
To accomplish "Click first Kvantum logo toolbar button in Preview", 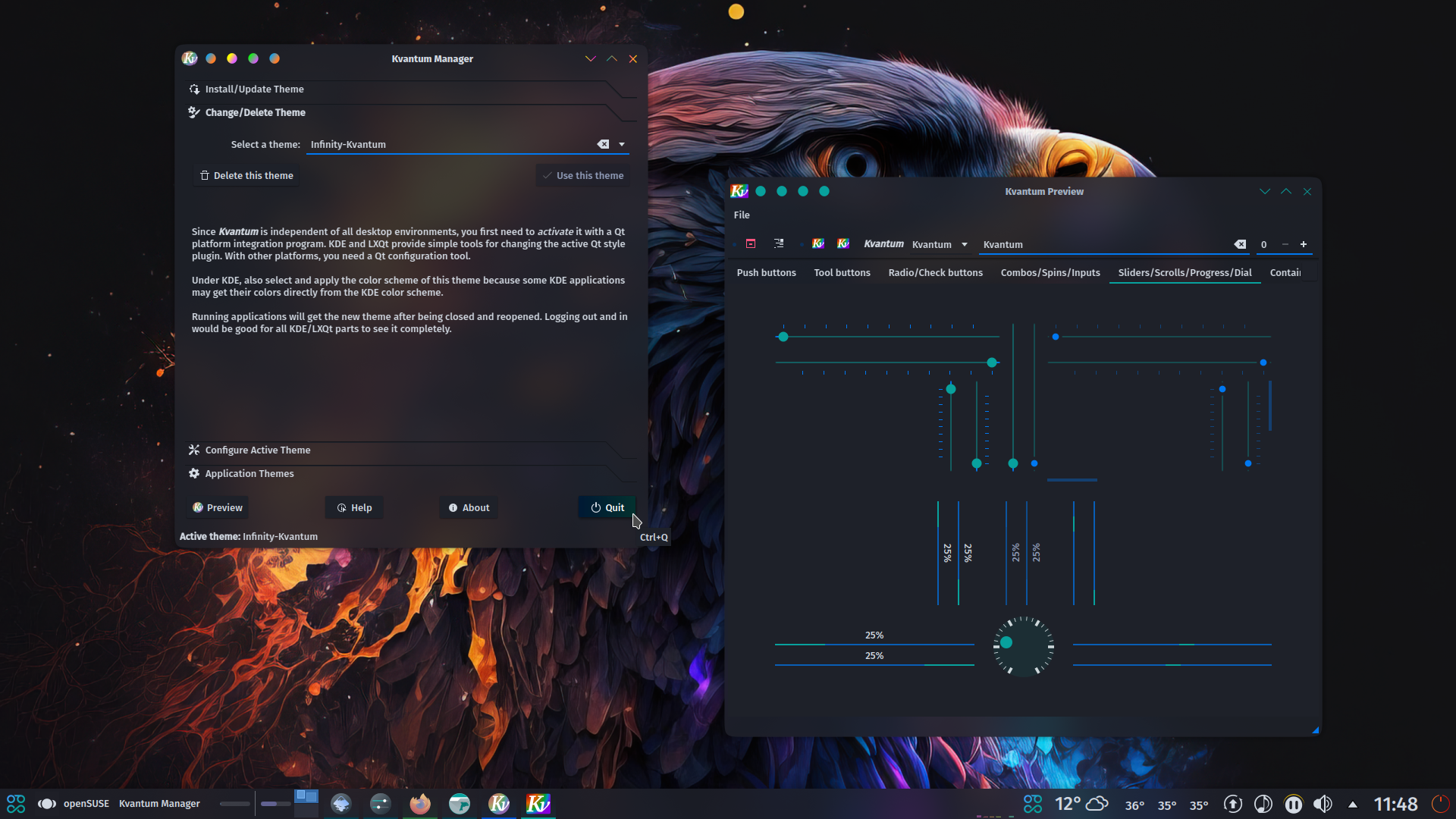I will 818,243.
